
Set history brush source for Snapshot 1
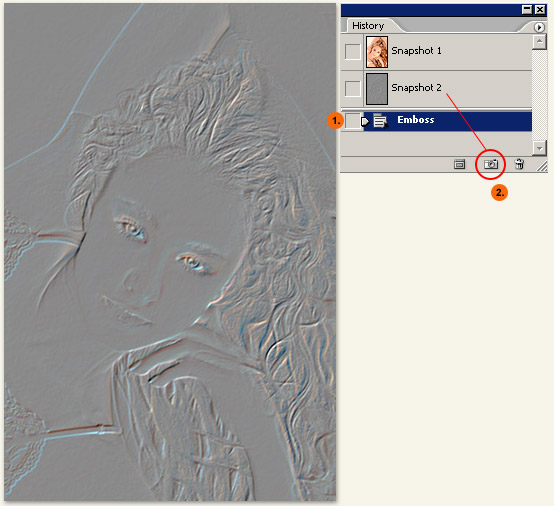352,52
